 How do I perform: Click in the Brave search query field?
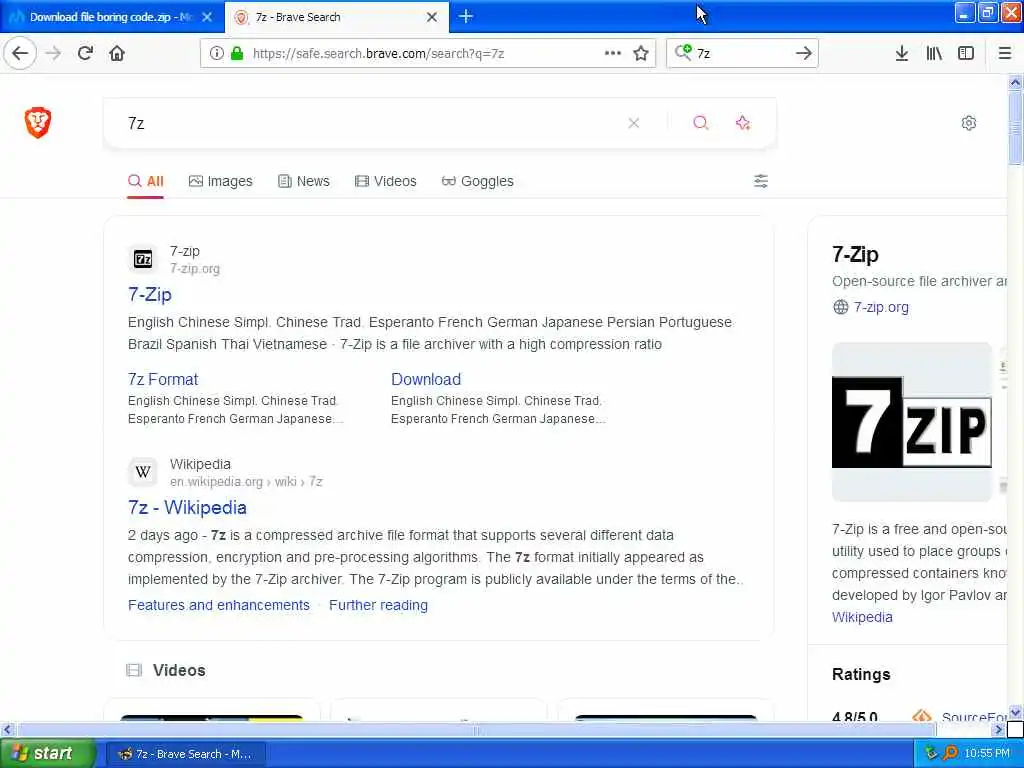pos(372,123)
